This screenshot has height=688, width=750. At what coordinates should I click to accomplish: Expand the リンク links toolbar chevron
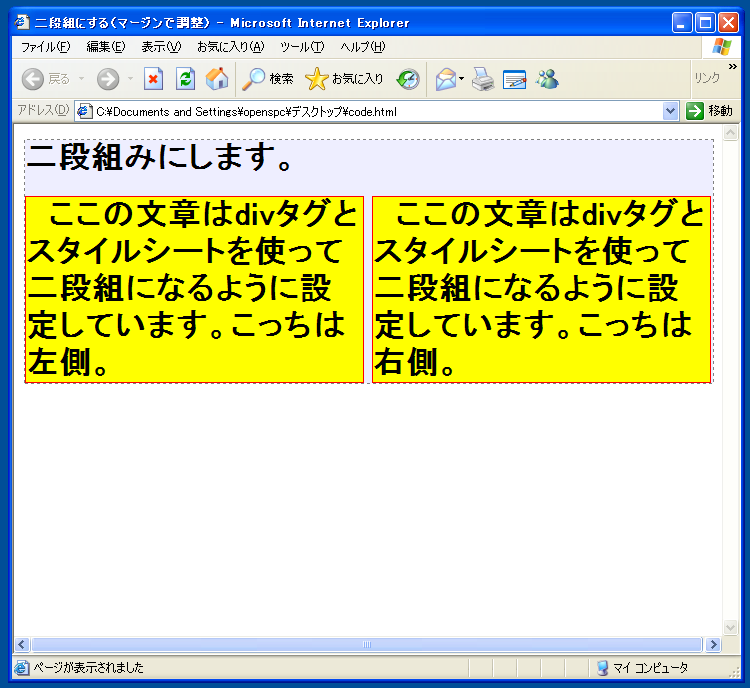click(732, 67)
